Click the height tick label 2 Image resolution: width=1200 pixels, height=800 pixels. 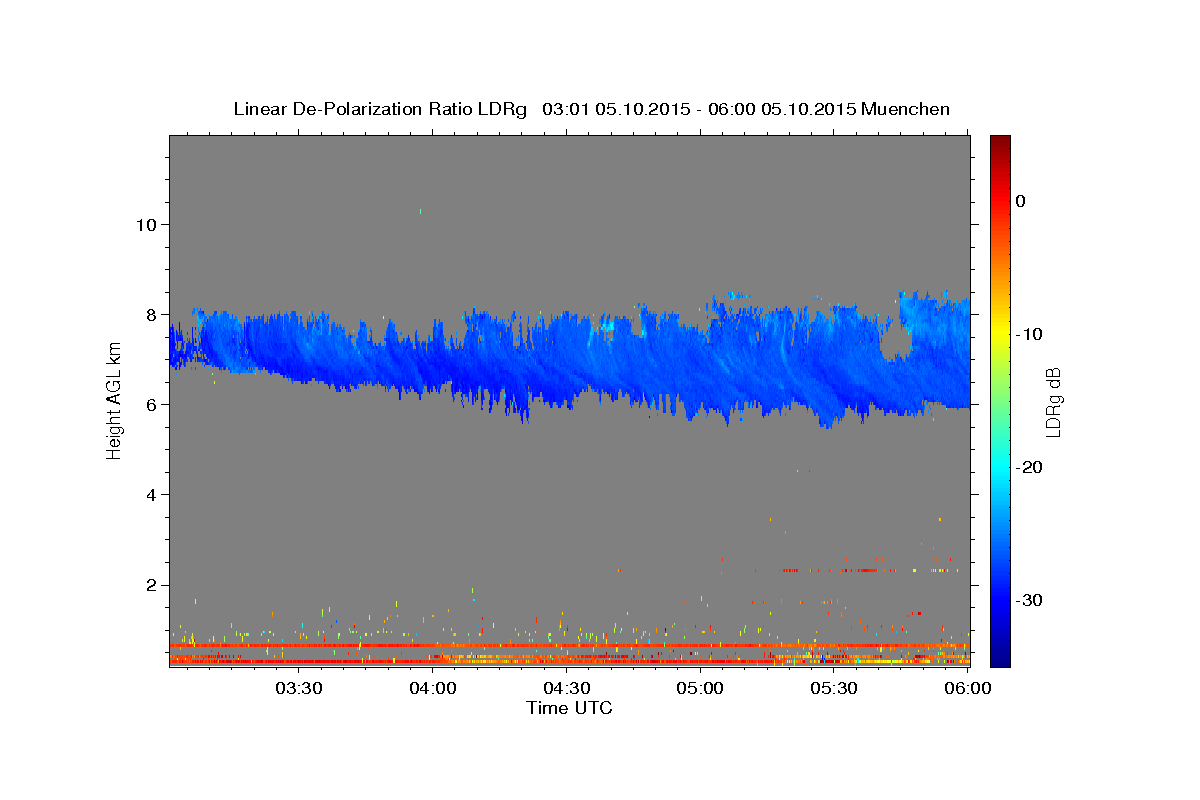(152, 585)
